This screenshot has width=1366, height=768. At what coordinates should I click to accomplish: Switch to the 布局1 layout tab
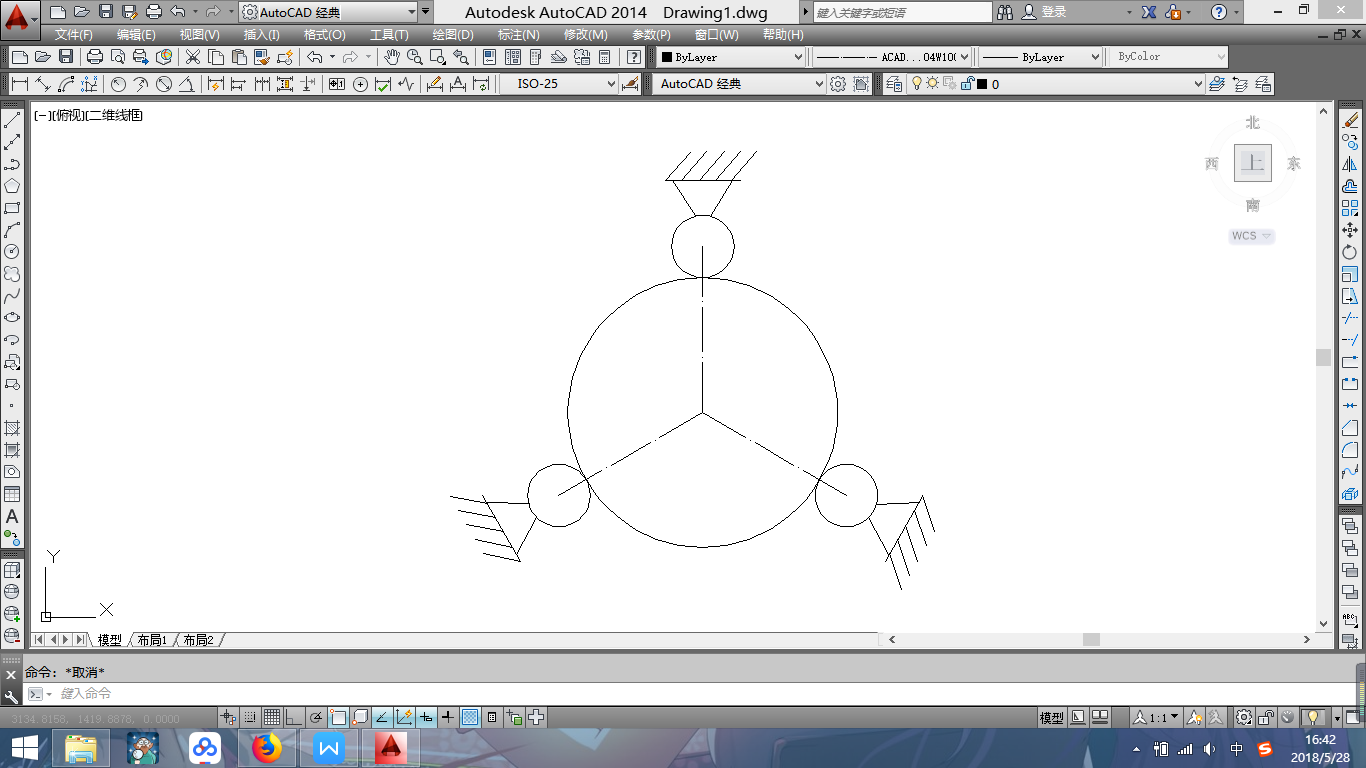(x=152, y=640)
